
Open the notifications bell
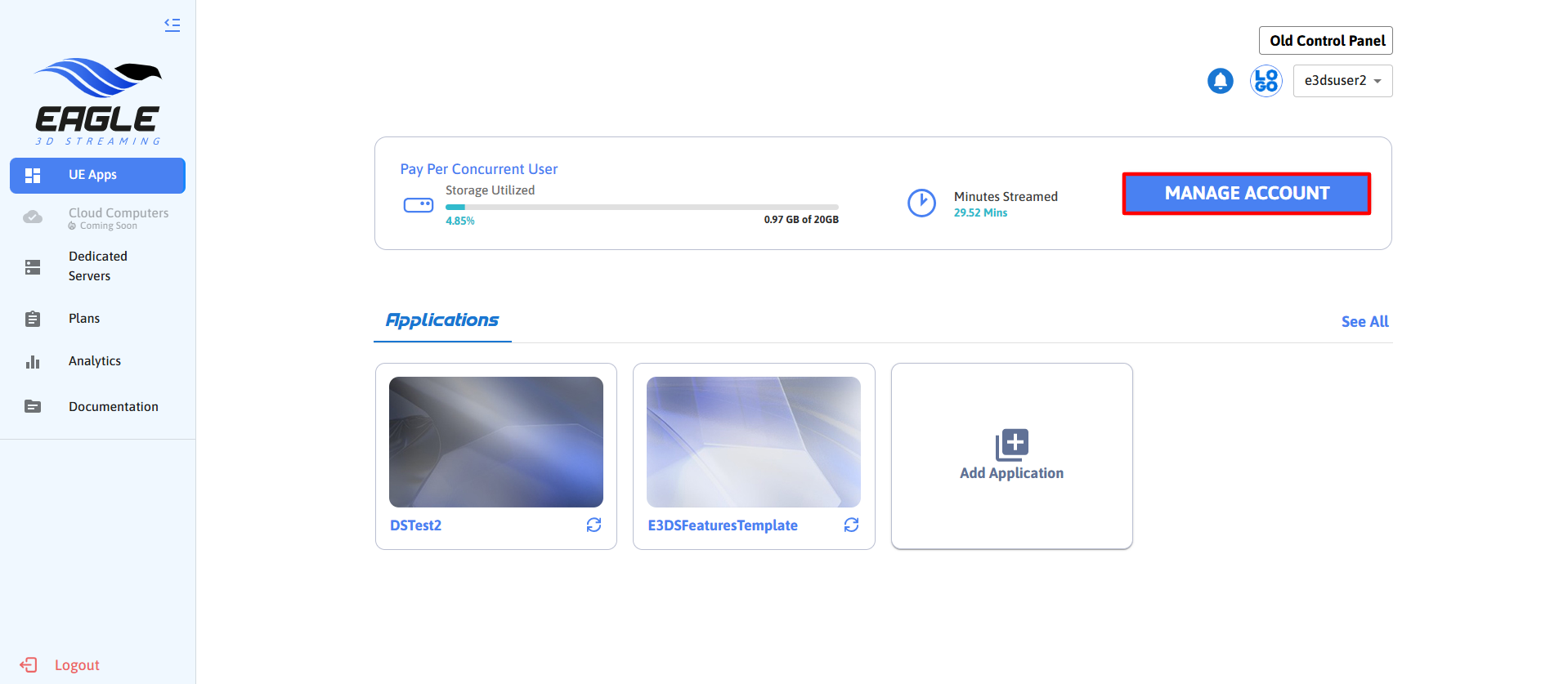tap(1220, 81)
